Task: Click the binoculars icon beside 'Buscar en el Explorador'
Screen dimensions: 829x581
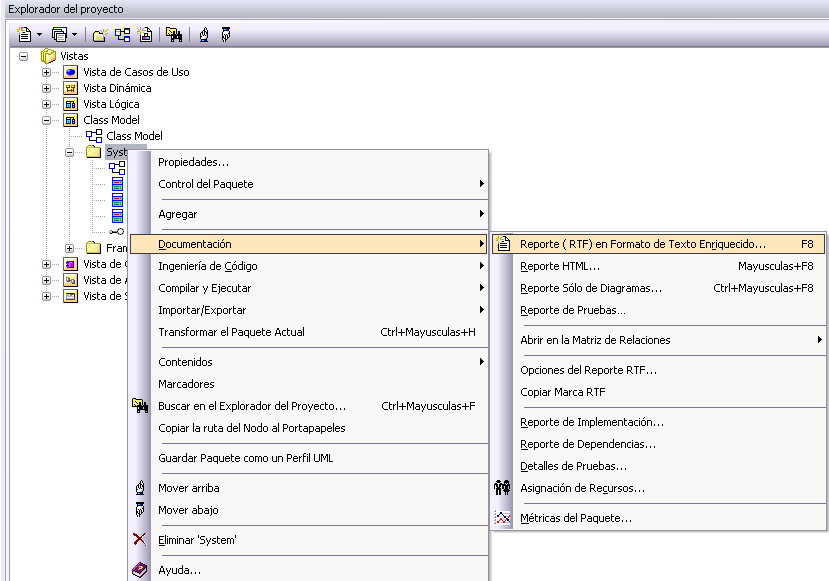Action: tap(140, 405)
